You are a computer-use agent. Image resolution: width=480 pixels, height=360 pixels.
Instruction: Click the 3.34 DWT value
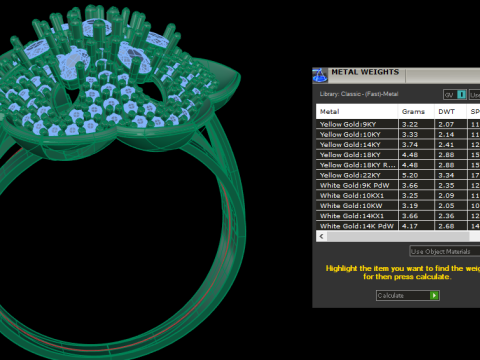tap(446, 175)
